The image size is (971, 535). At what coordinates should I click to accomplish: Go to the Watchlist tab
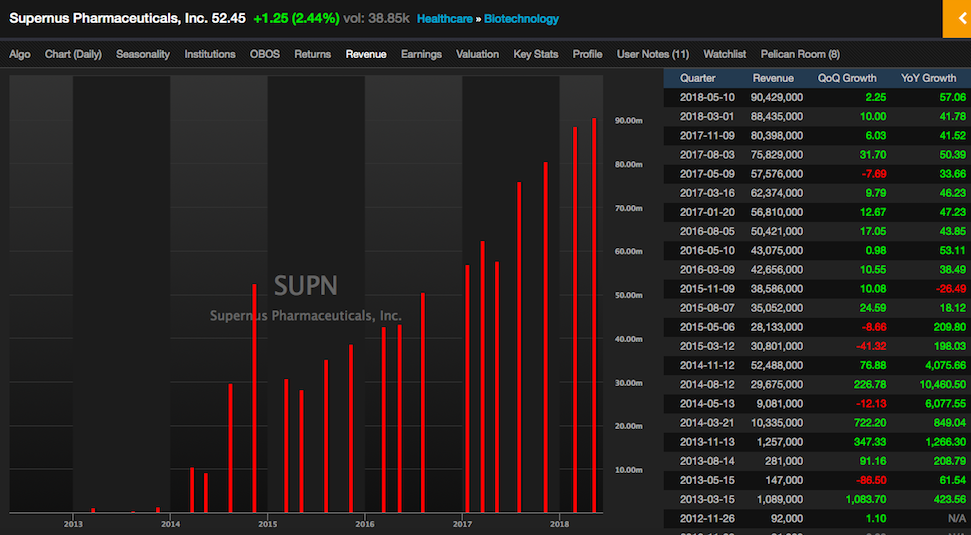tap(725, 54)
